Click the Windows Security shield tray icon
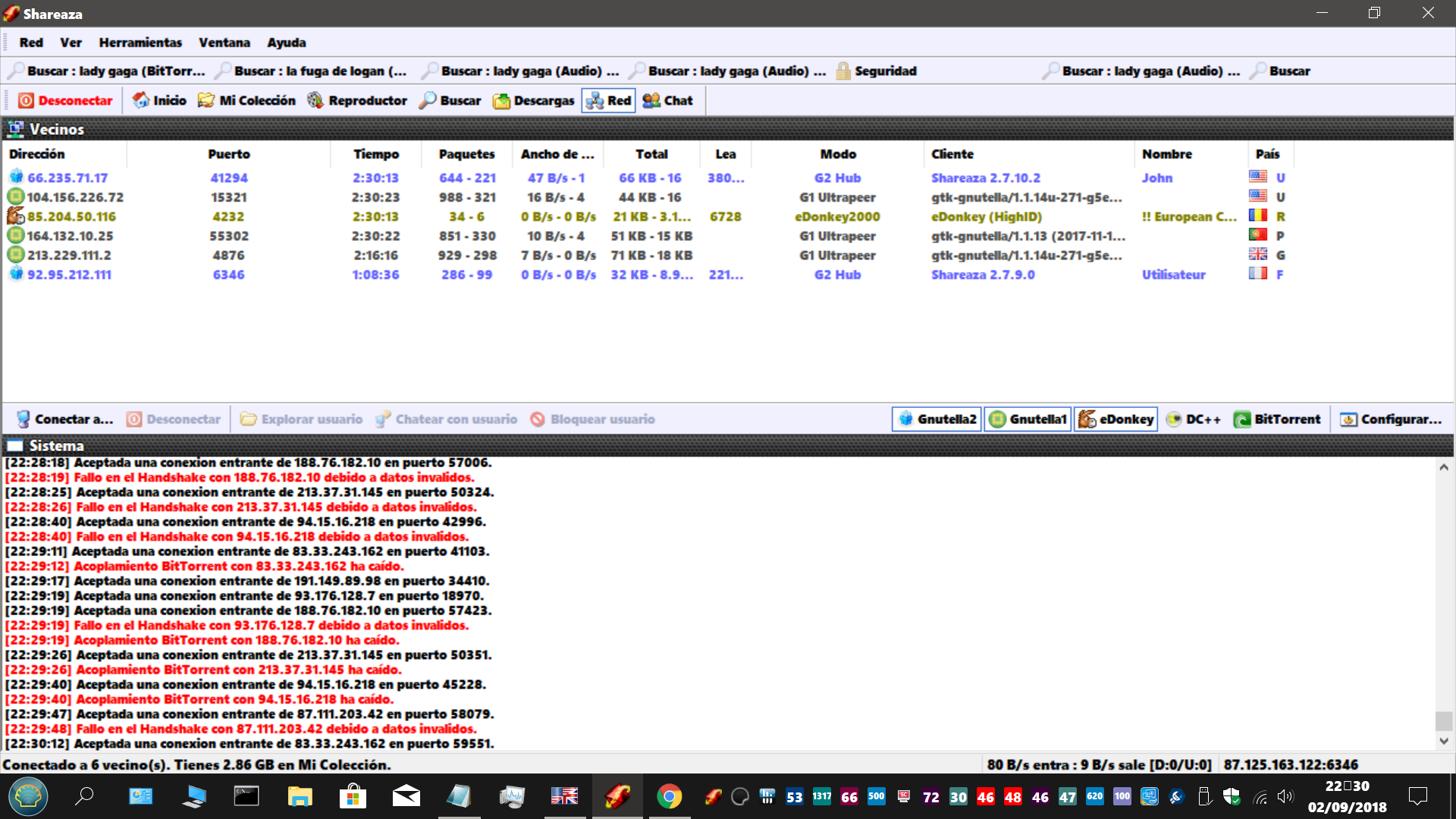1456x819 pixels. click(1232, 796)
